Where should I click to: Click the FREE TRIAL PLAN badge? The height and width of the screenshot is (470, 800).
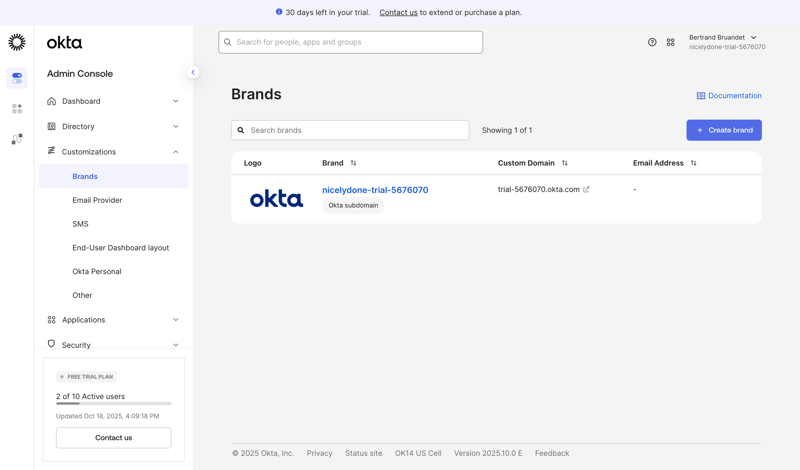[87, 377]
